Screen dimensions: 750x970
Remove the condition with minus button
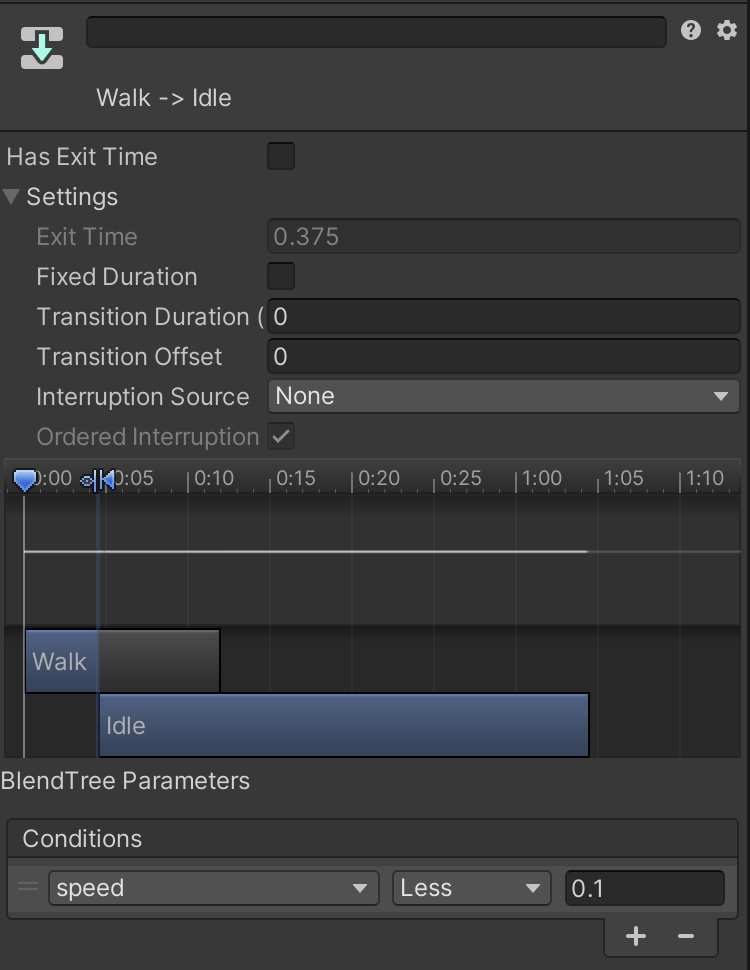pyautogui.click(x=686, y=936)
